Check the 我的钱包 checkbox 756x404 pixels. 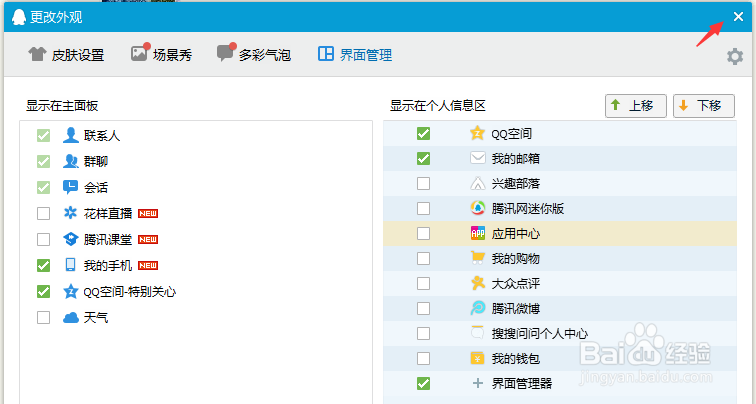[x=423, y=359]
